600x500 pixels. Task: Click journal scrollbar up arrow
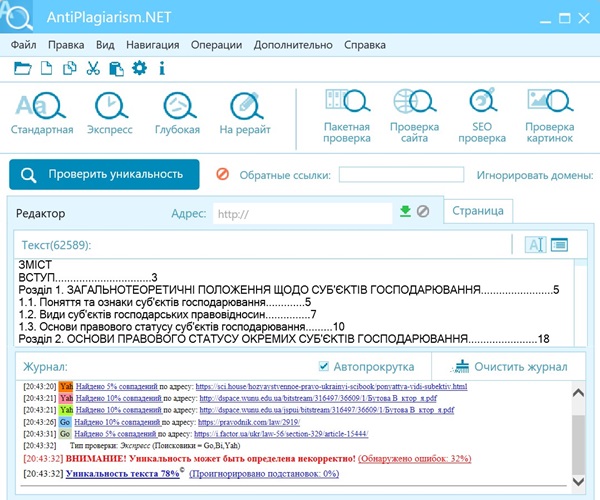[x=579, y=393]
